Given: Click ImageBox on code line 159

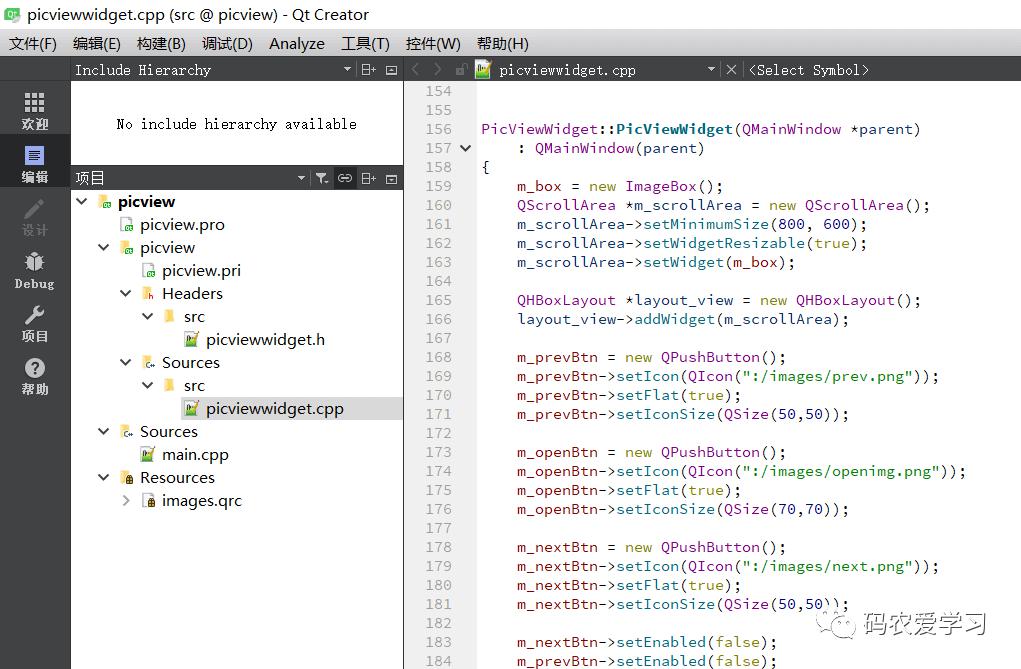Looking at the screenshot, I should click(661, 186).
